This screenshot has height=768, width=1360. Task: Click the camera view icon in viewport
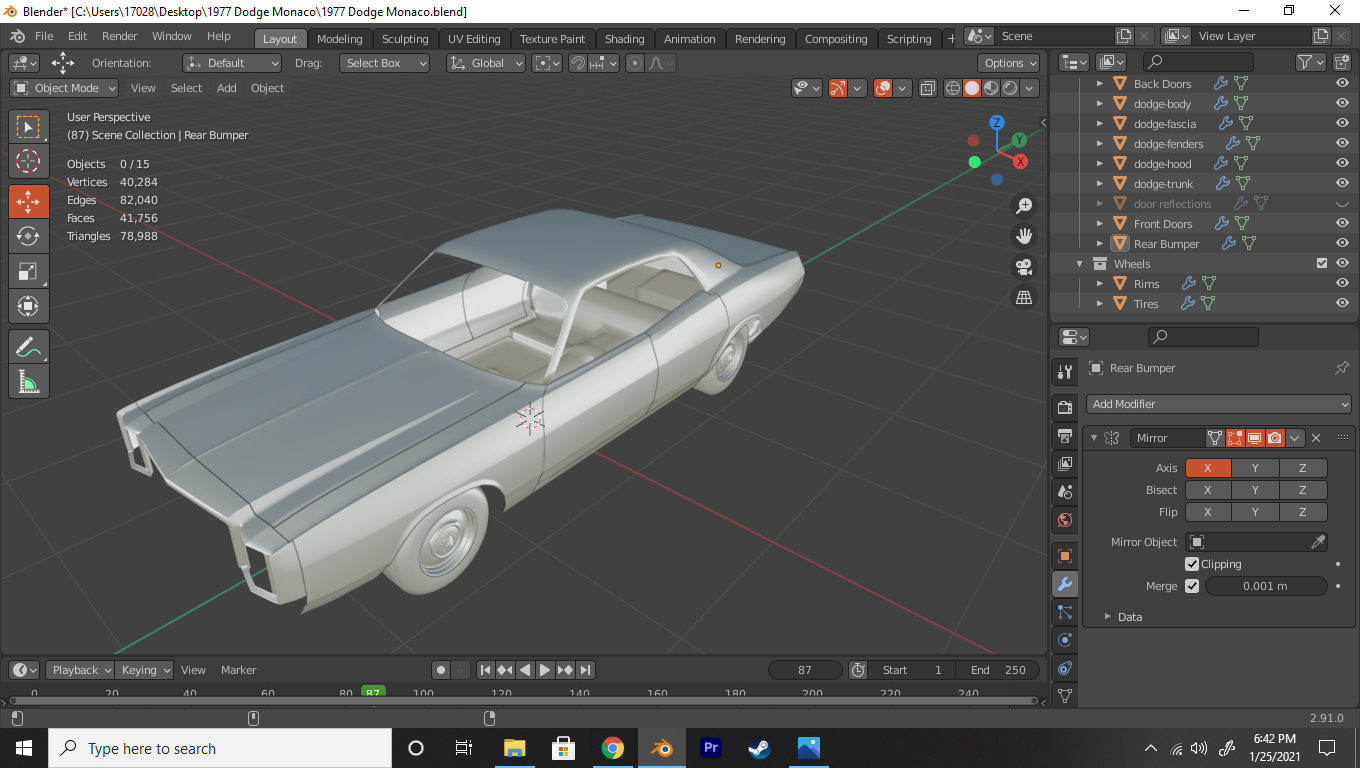(x=1024, y=267)
